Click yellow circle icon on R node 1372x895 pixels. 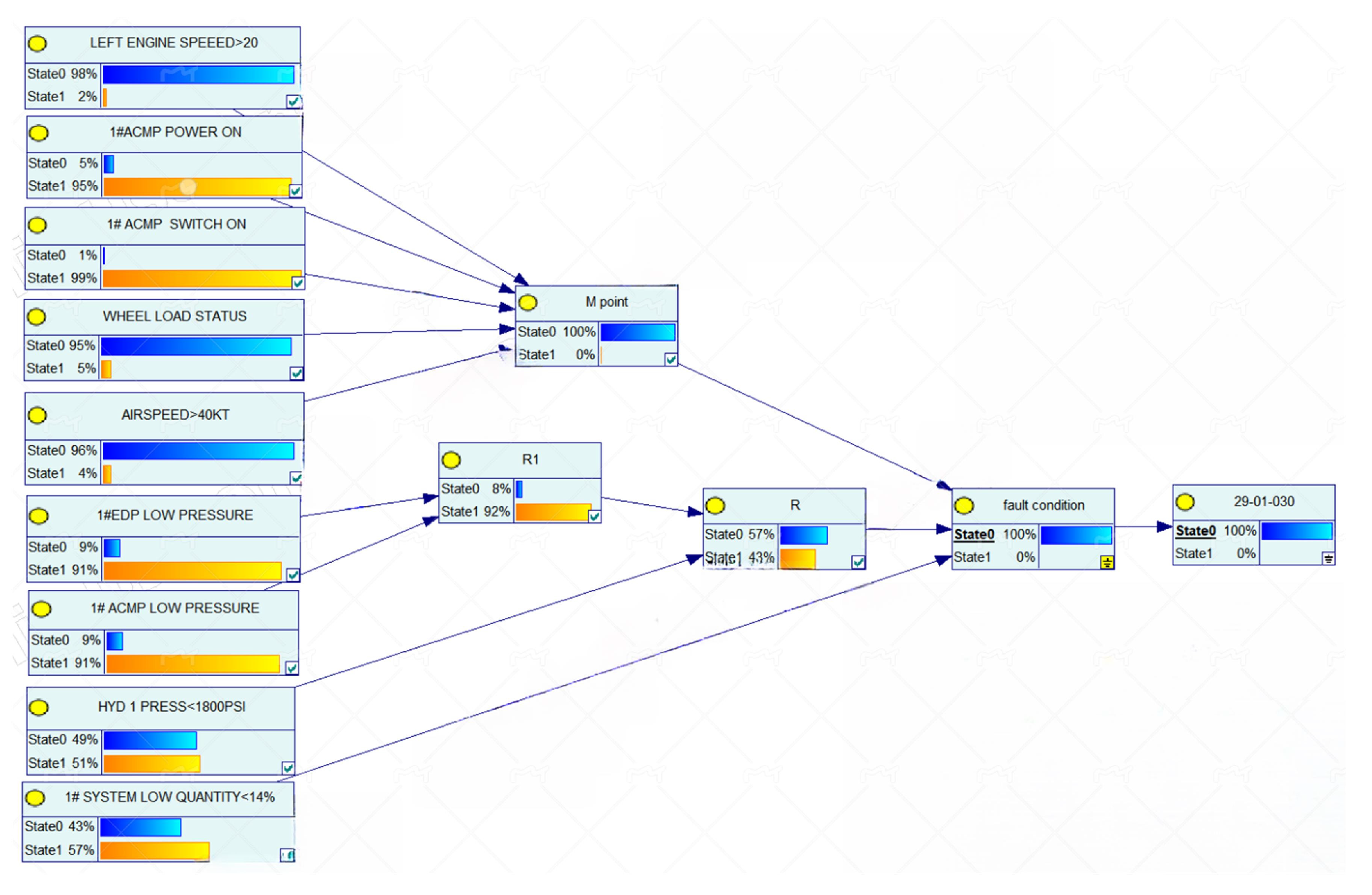pyautogui.click(x=715, y=506)
